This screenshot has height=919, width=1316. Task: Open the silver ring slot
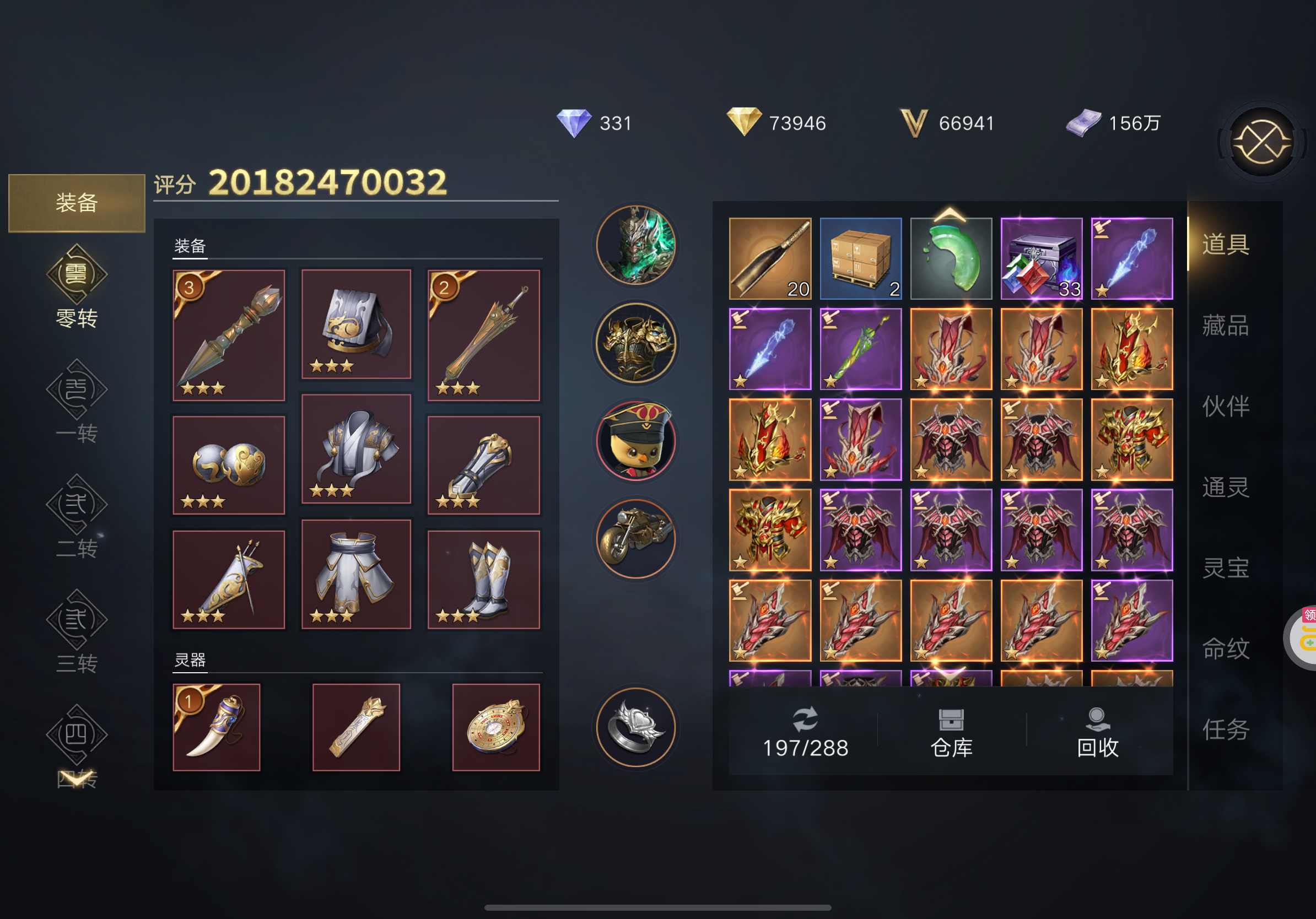(635, 728)
